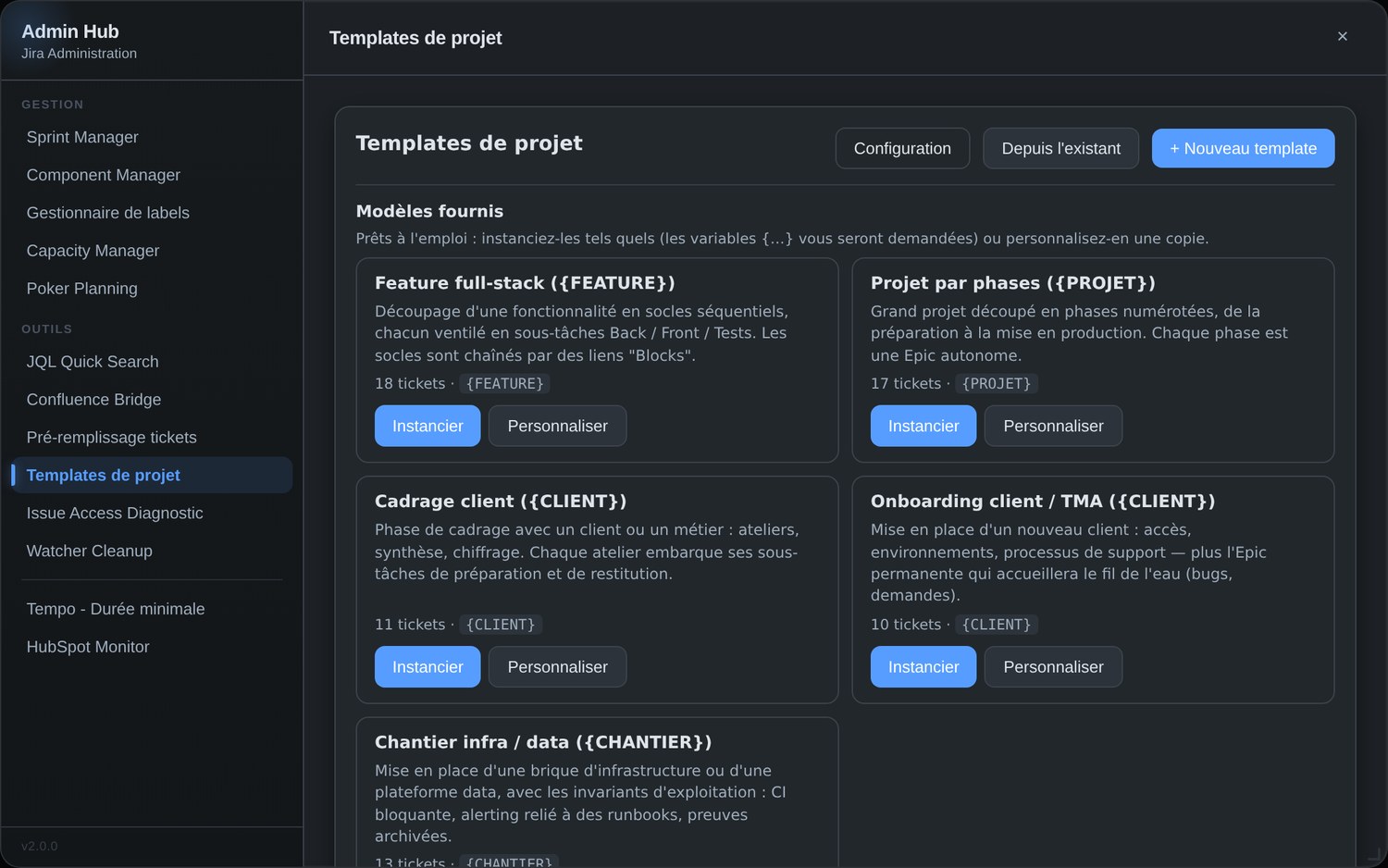Viewport: 1388px width, 868px height.
Task: Open JQL Quick Search tool
Action: 152,362
